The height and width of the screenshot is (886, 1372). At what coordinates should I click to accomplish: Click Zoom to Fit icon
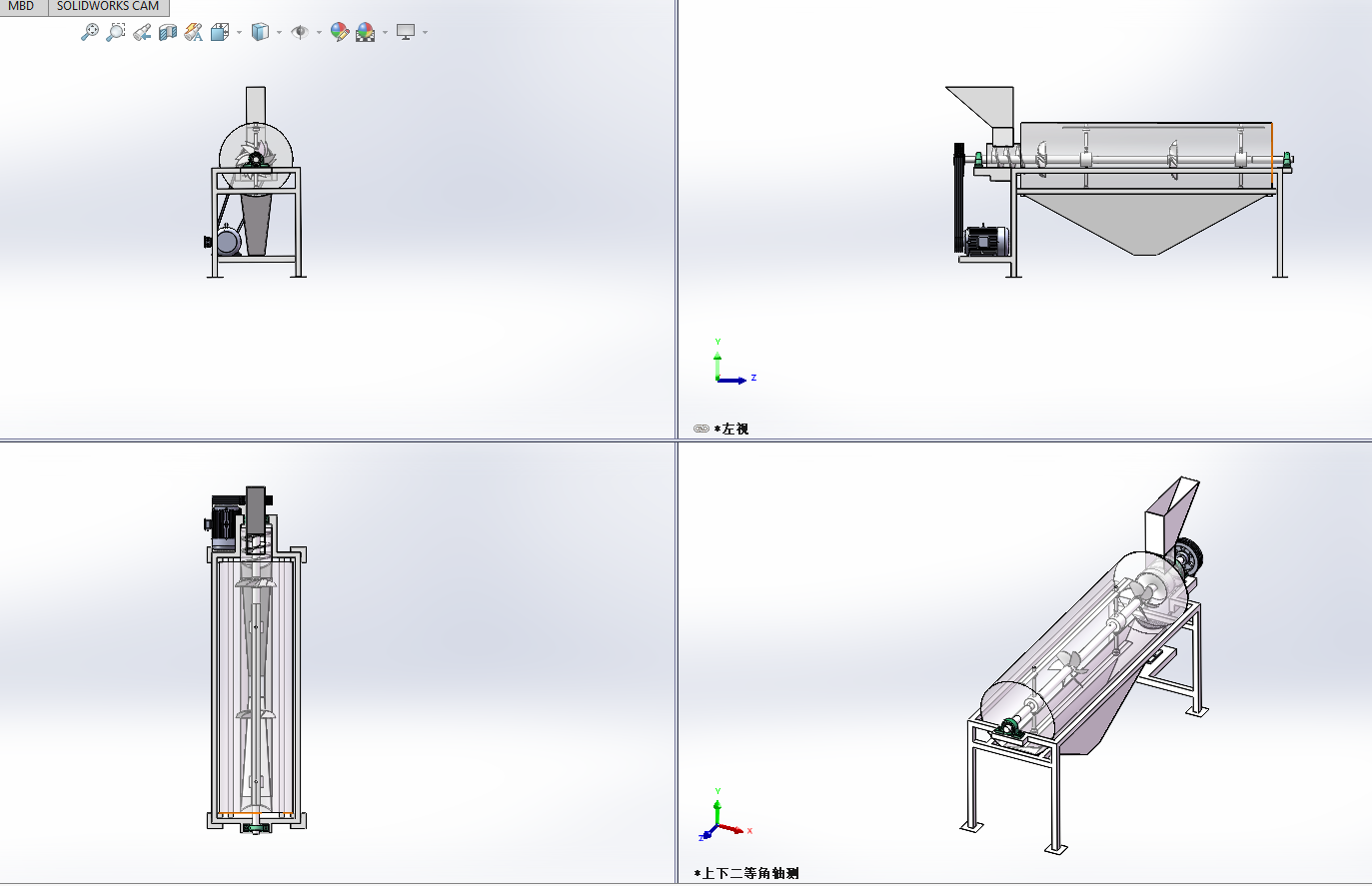[x=90, y=32]
